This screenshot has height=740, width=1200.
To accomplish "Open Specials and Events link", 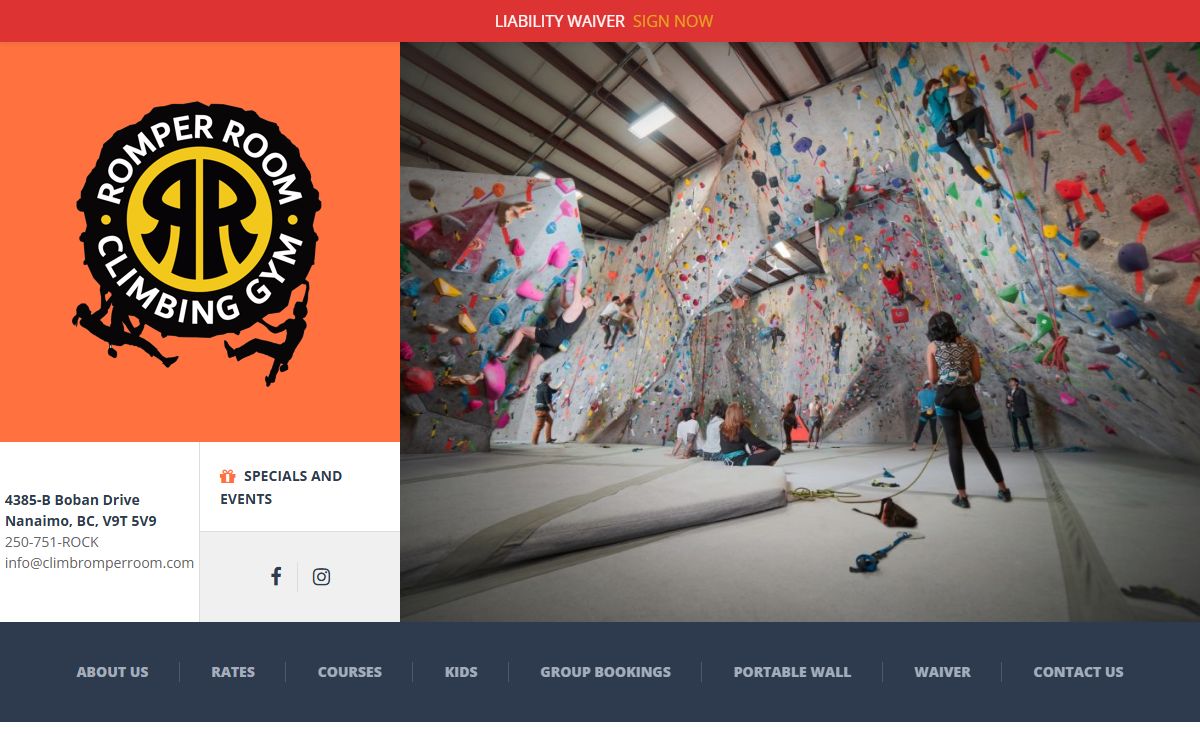I will click(281, 487).
